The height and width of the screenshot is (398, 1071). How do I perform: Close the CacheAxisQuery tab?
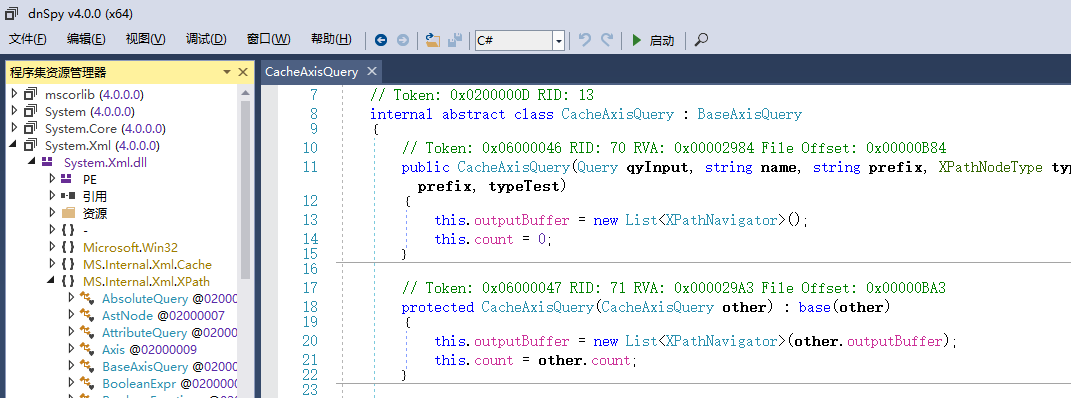pyautogui.click(x=372, y=72)
